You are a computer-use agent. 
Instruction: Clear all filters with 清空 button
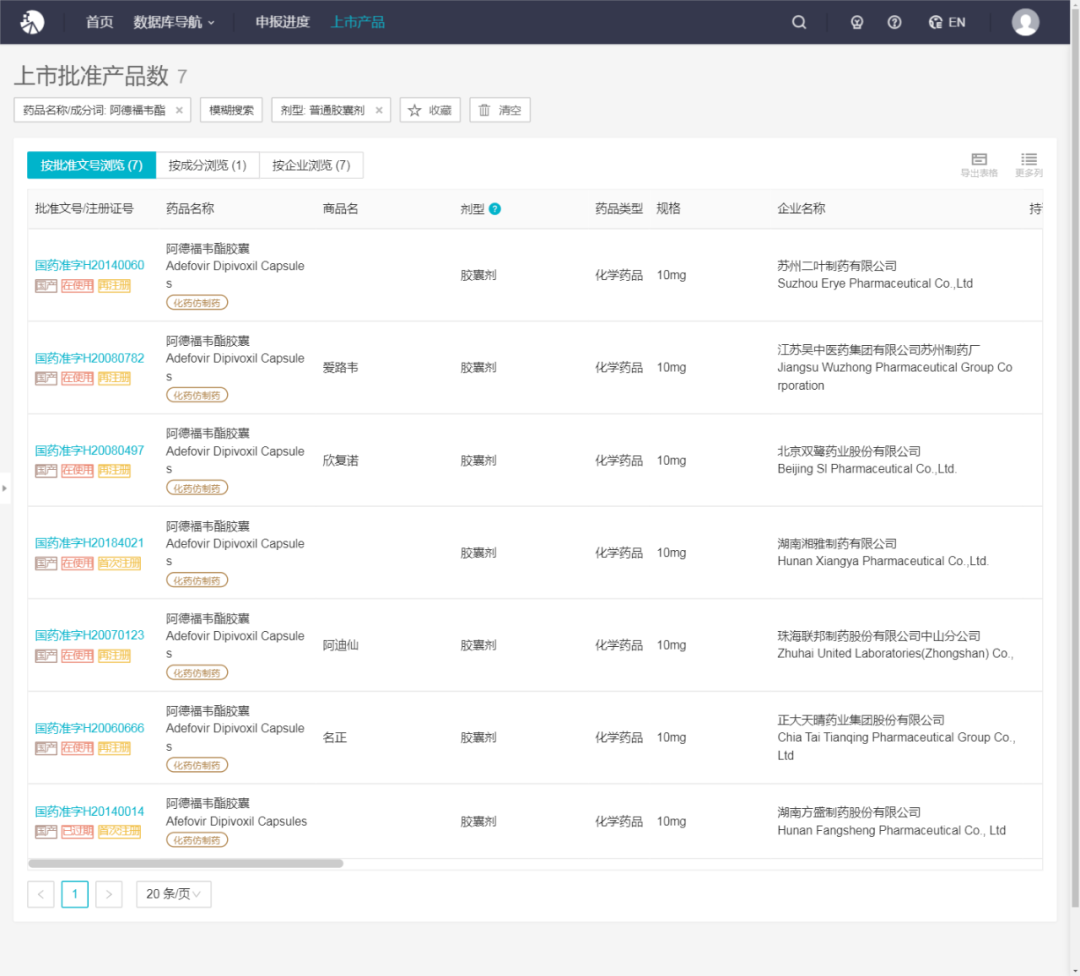pyautogui.click(x=500, y=110)
